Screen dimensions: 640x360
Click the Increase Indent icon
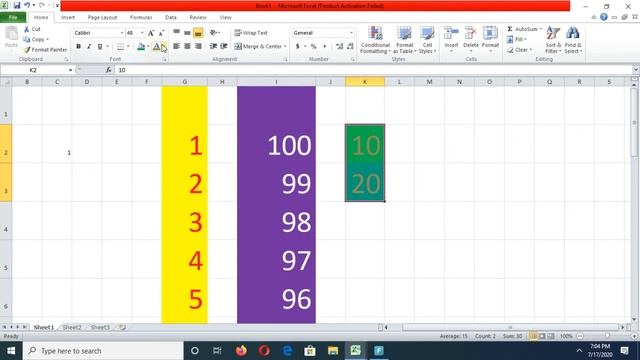click(x=224, y=46)
